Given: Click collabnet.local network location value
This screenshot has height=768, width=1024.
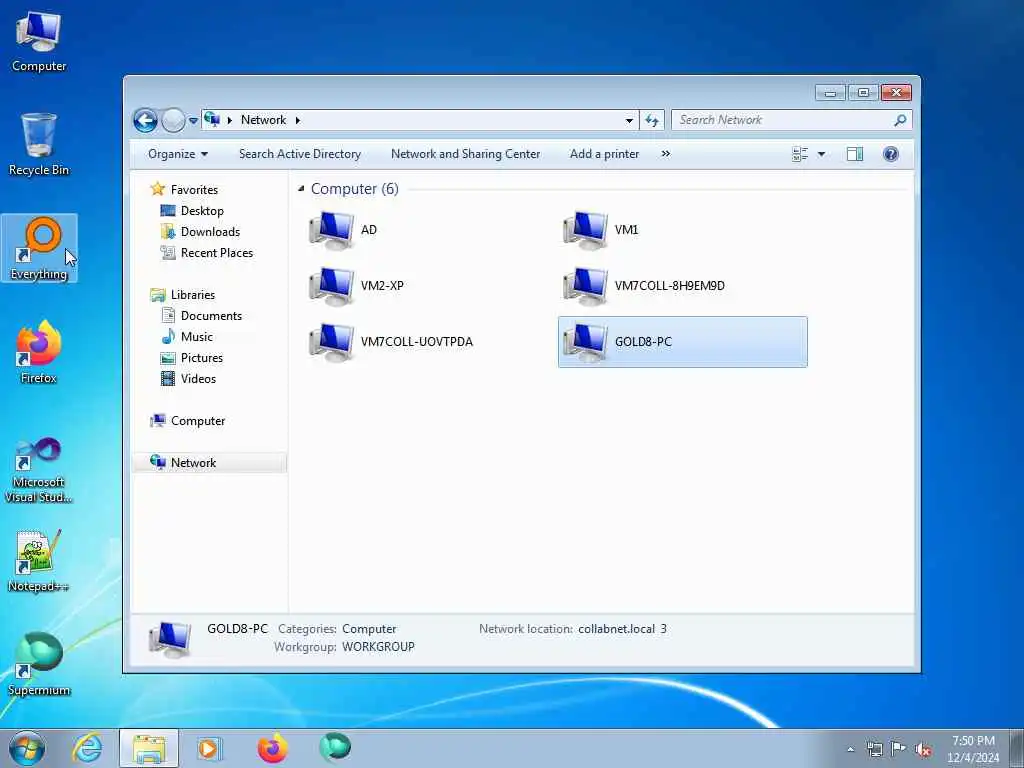Looking at the screenshot, I should tap(622, 629).
